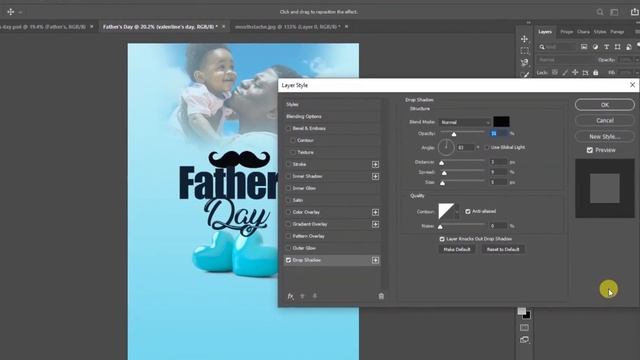
Task: Filter layers by pixel layer icon
Action: [x=584, y=47]
